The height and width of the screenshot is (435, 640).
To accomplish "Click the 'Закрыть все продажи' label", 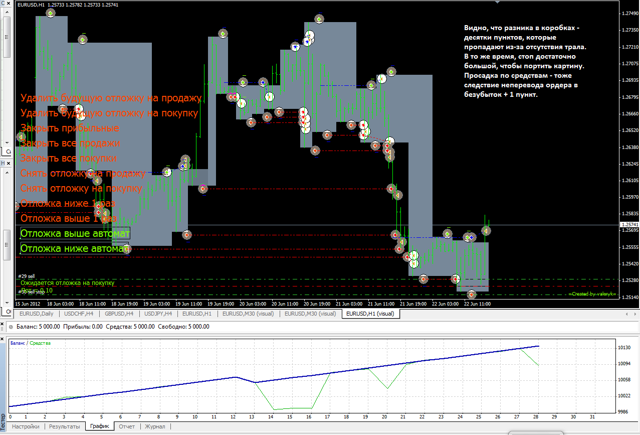I will (70, 143).
